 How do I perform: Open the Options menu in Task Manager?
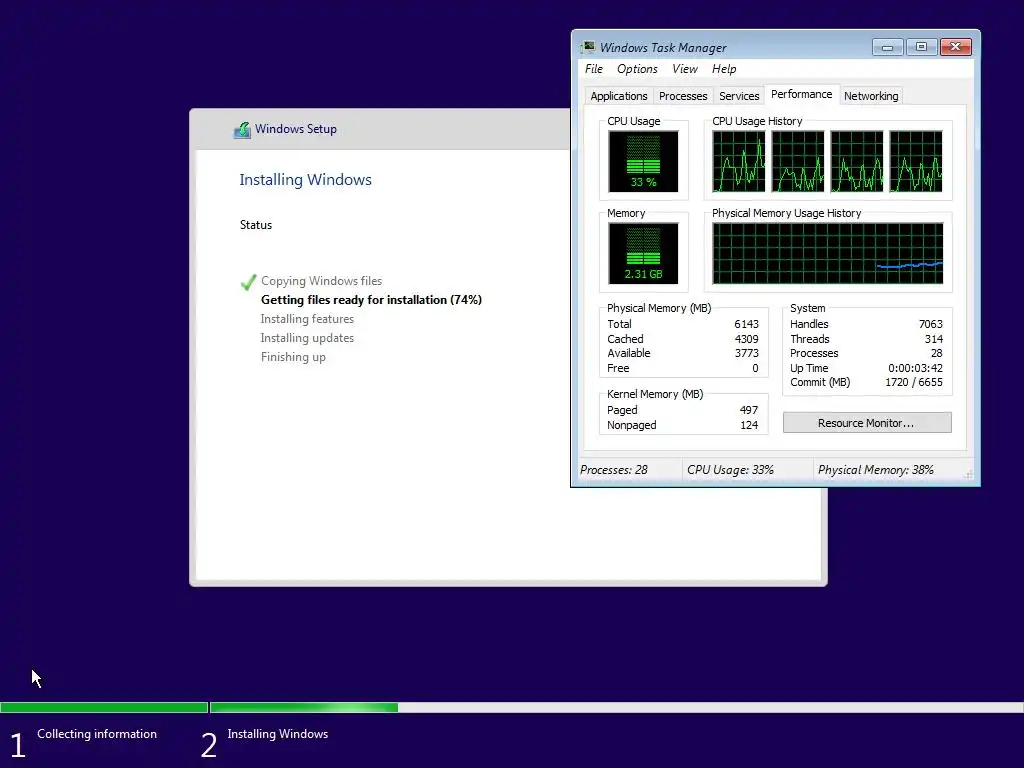click(637, 69)
